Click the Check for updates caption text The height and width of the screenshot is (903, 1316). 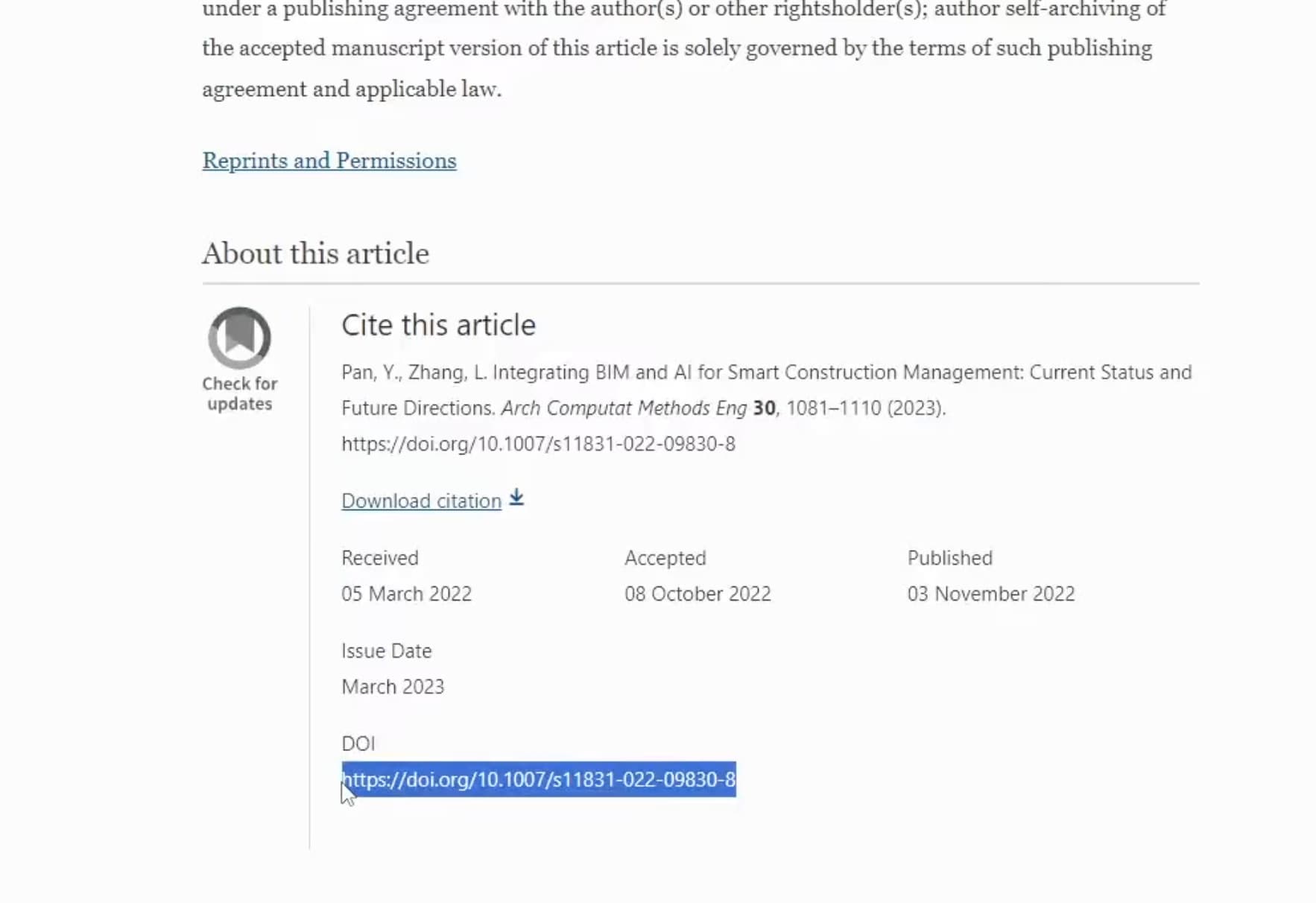tap(239, 393)
